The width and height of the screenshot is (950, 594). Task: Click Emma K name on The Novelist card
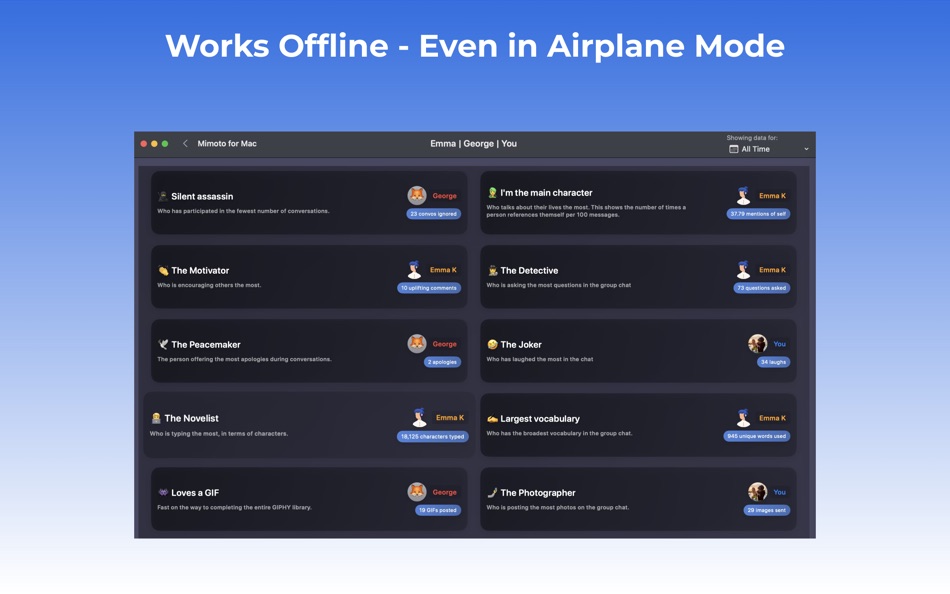(450, 418)
